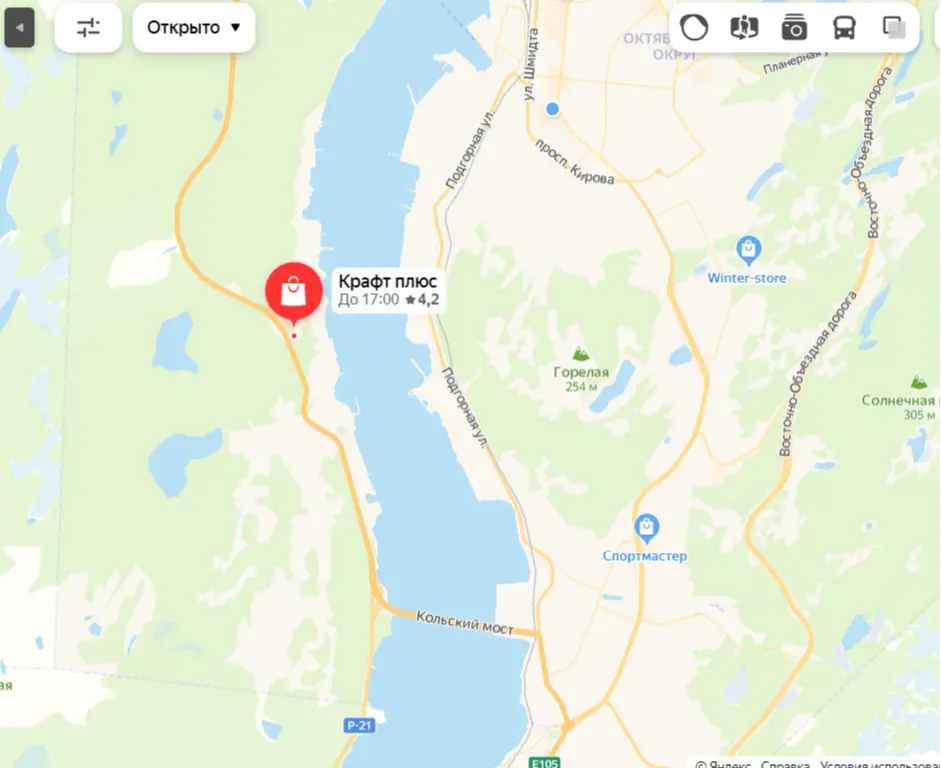
Task: Click the blue current location dot
Action: click(552, 109)
